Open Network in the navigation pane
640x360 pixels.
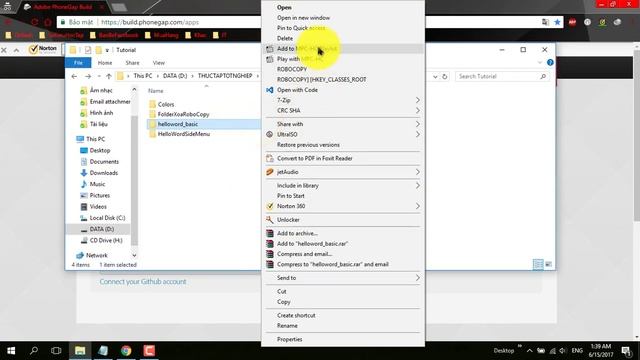click(97, 256)
